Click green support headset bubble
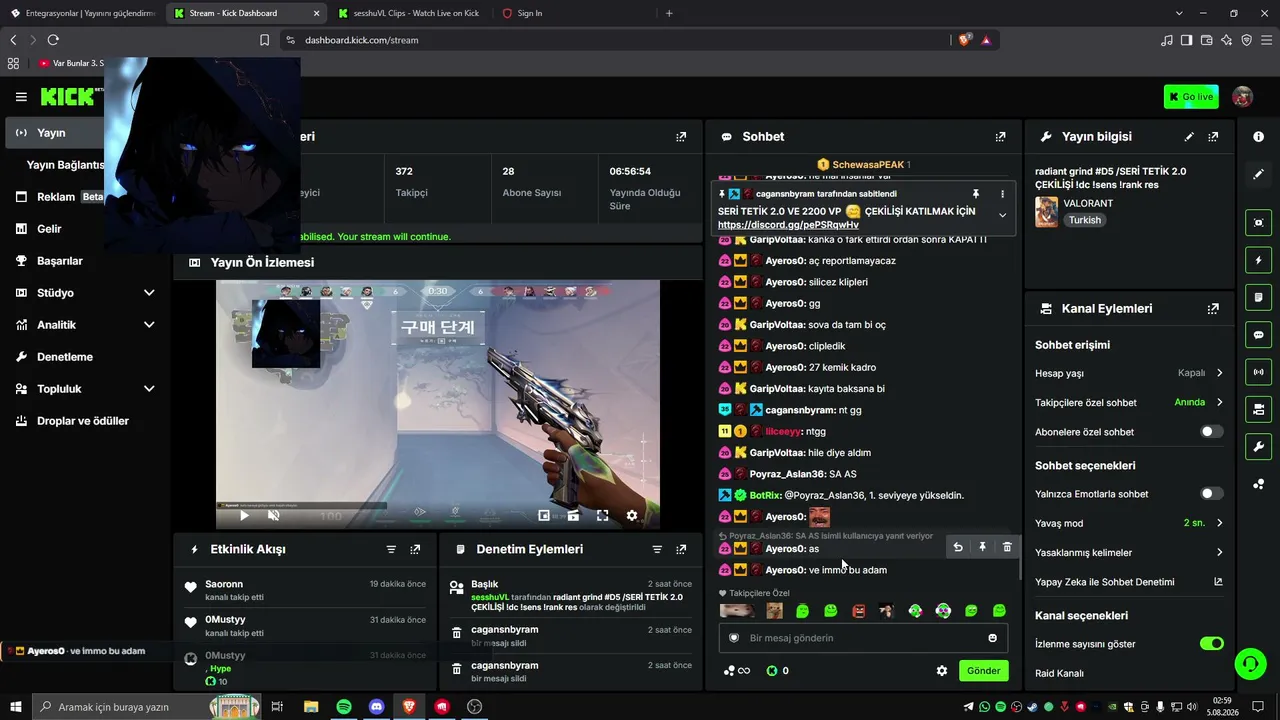 1249,663
